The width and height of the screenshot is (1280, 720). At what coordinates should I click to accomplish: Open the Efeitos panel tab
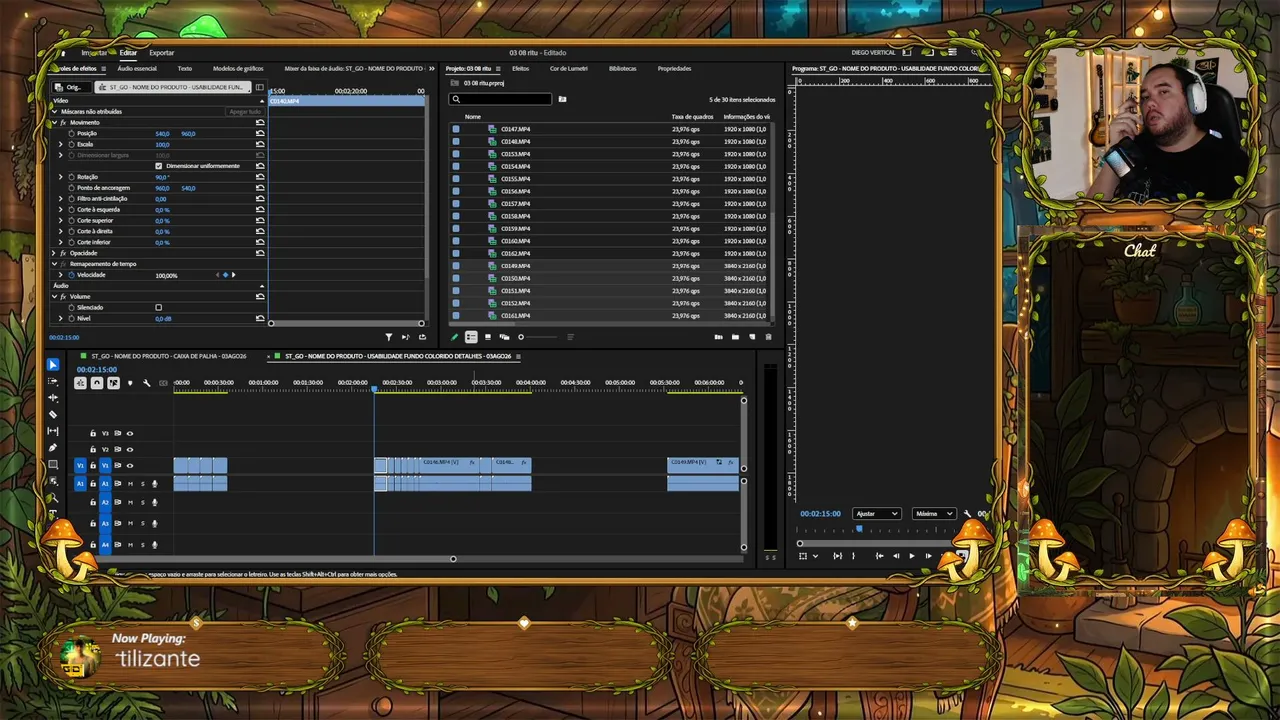(x=520, y=69)
